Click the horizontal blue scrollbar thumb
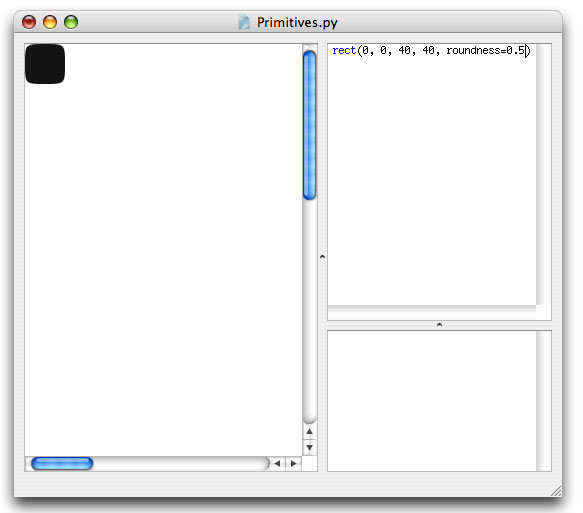 click(62, 464)
